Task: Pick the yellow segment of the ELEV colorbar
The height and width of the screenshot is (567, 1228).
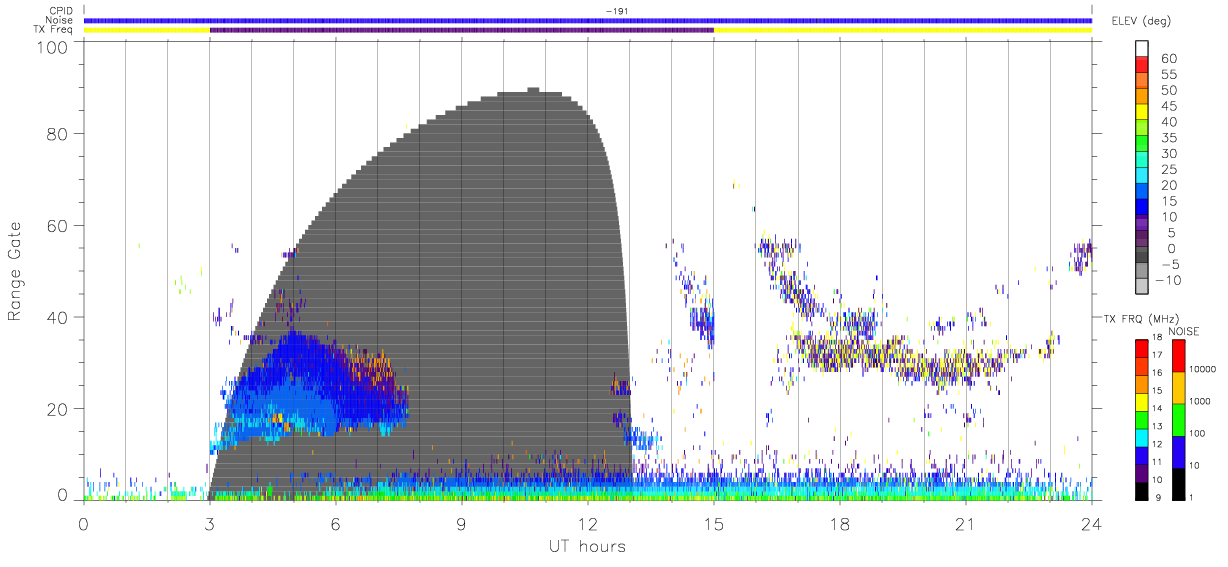Action: [x=1143, y=113]
